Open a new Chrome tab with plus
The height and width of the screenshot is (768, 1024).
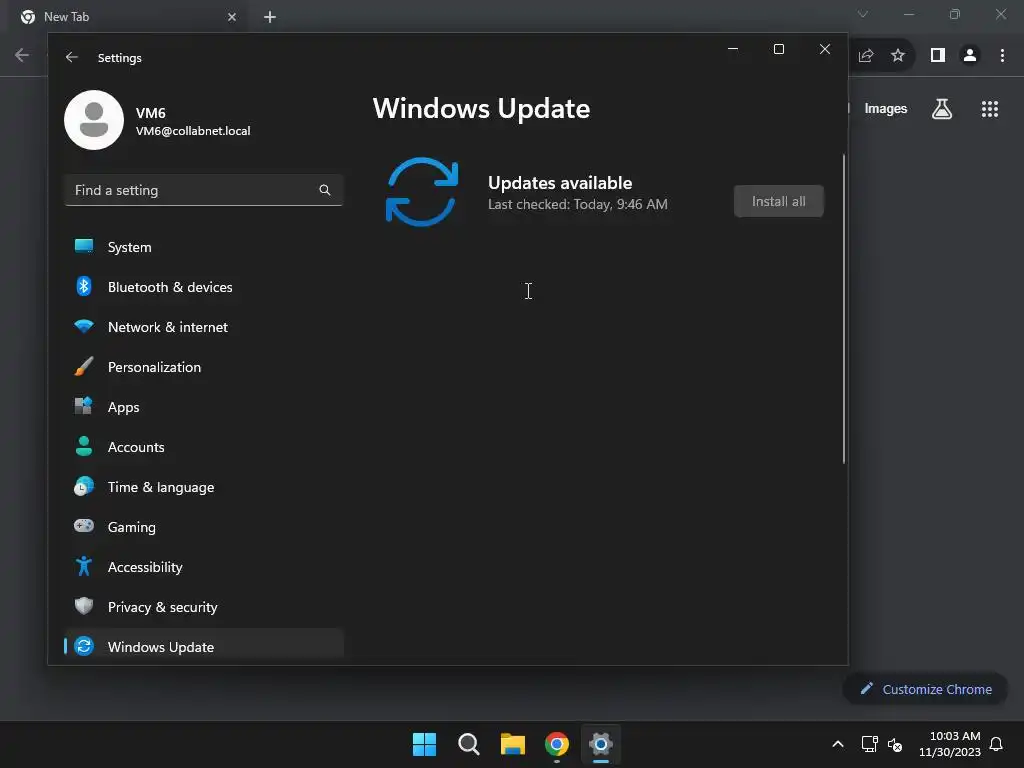coord(270,17)
